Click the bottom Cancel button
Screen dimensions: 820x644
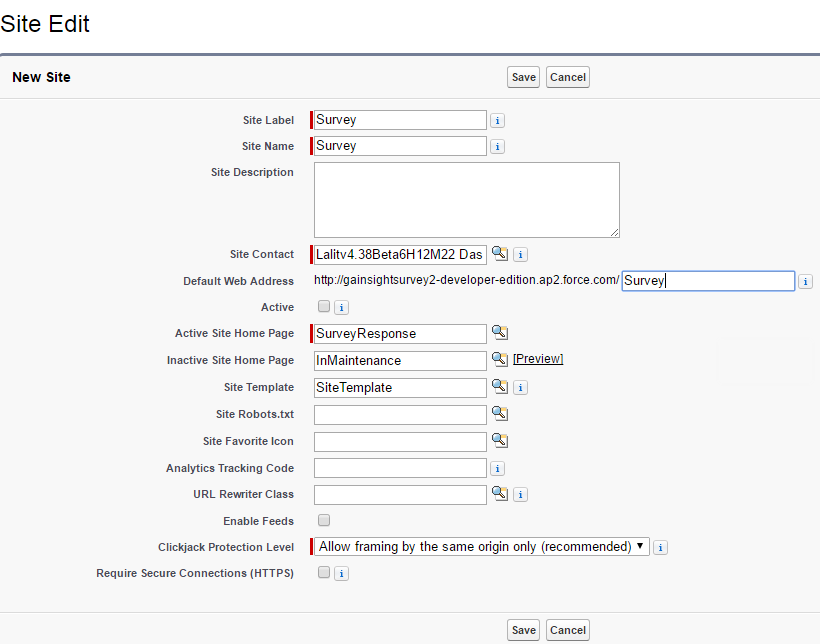567,630
